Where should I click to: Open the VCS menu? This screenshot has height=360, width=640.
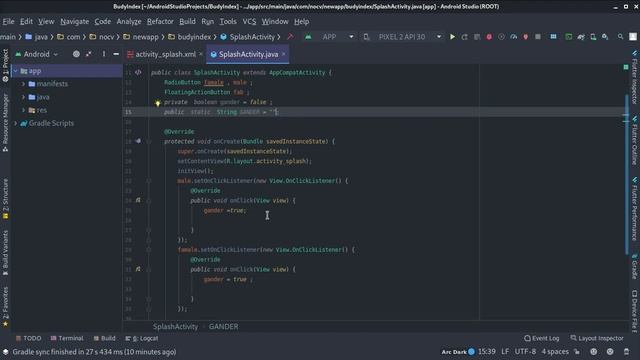[x=249, y=21]
